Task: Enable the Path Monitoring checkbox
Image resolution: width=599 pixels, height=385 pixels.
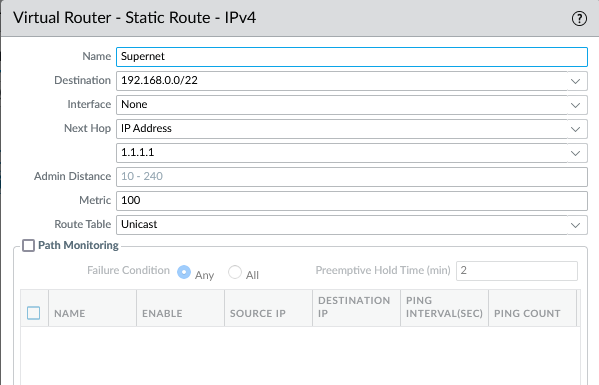Action: click(28, 245)
